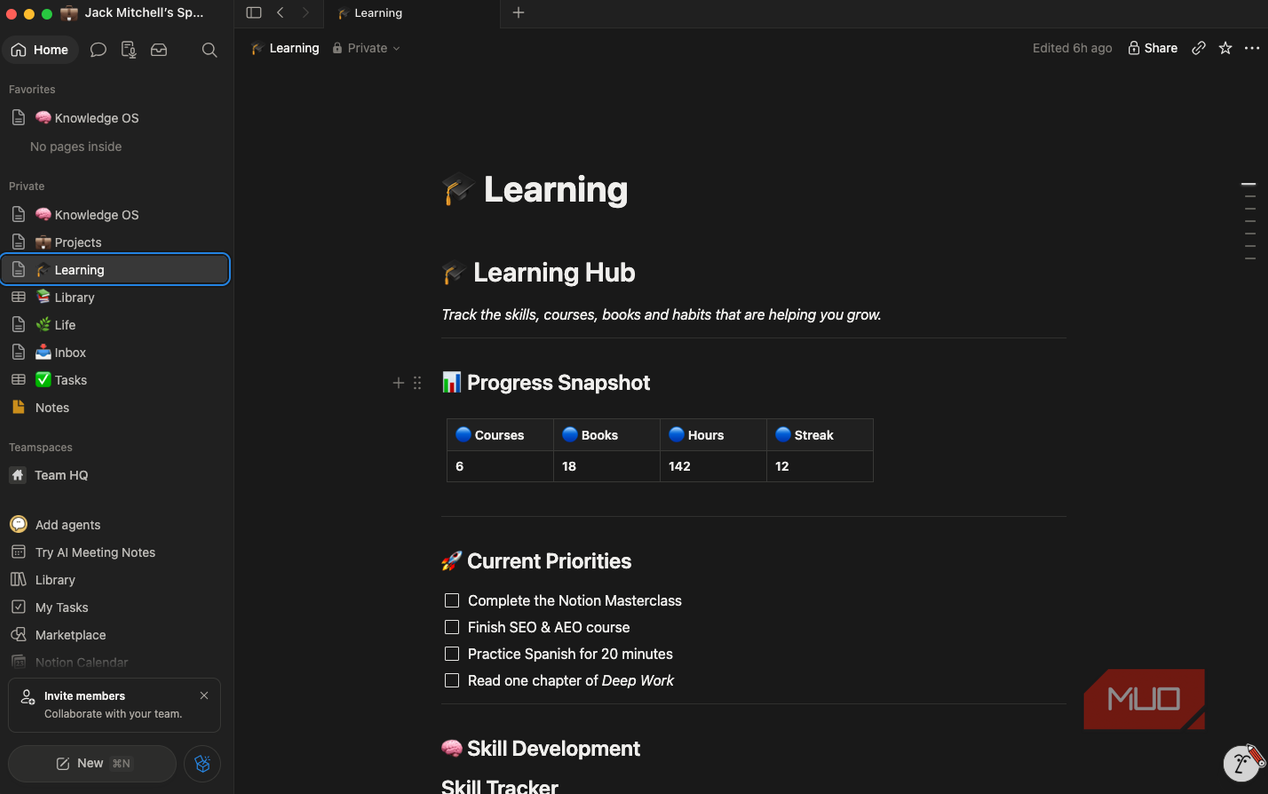The height and width of the screenshot is (794, 1268).
Task: Open the Private visibility dropdown
Action: pyautogui.click(x=366, y=48)
